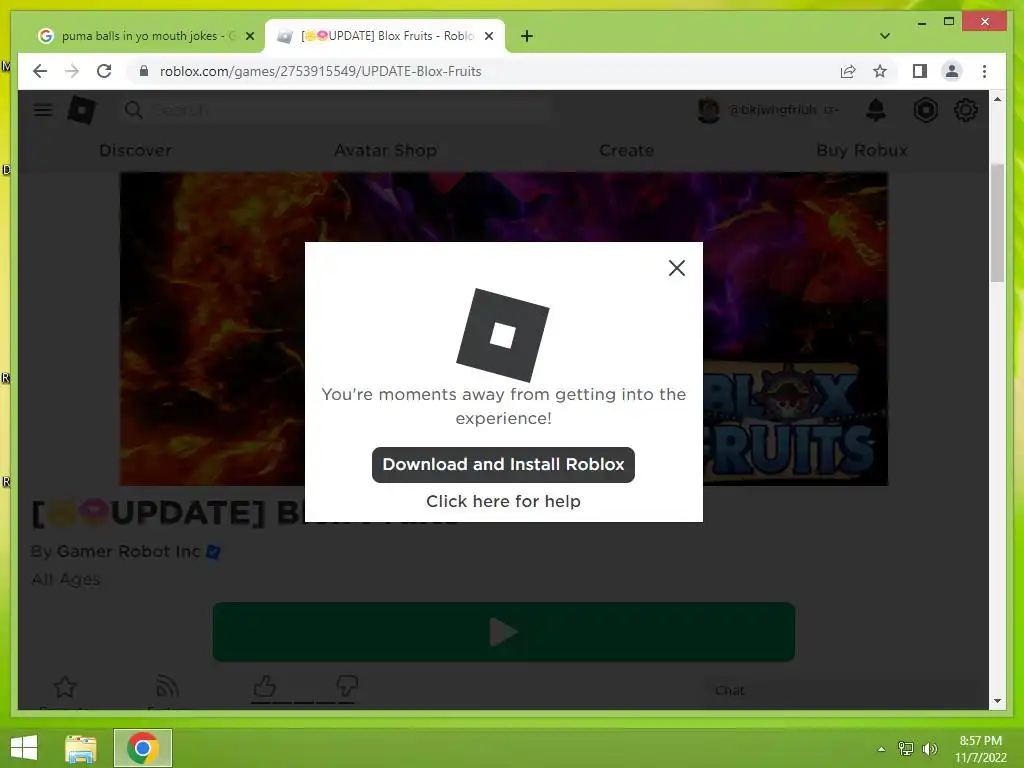The image size is (1024, 768).
Task: Open File Explorer from taskbar
Action: click(x=81, y=748)
